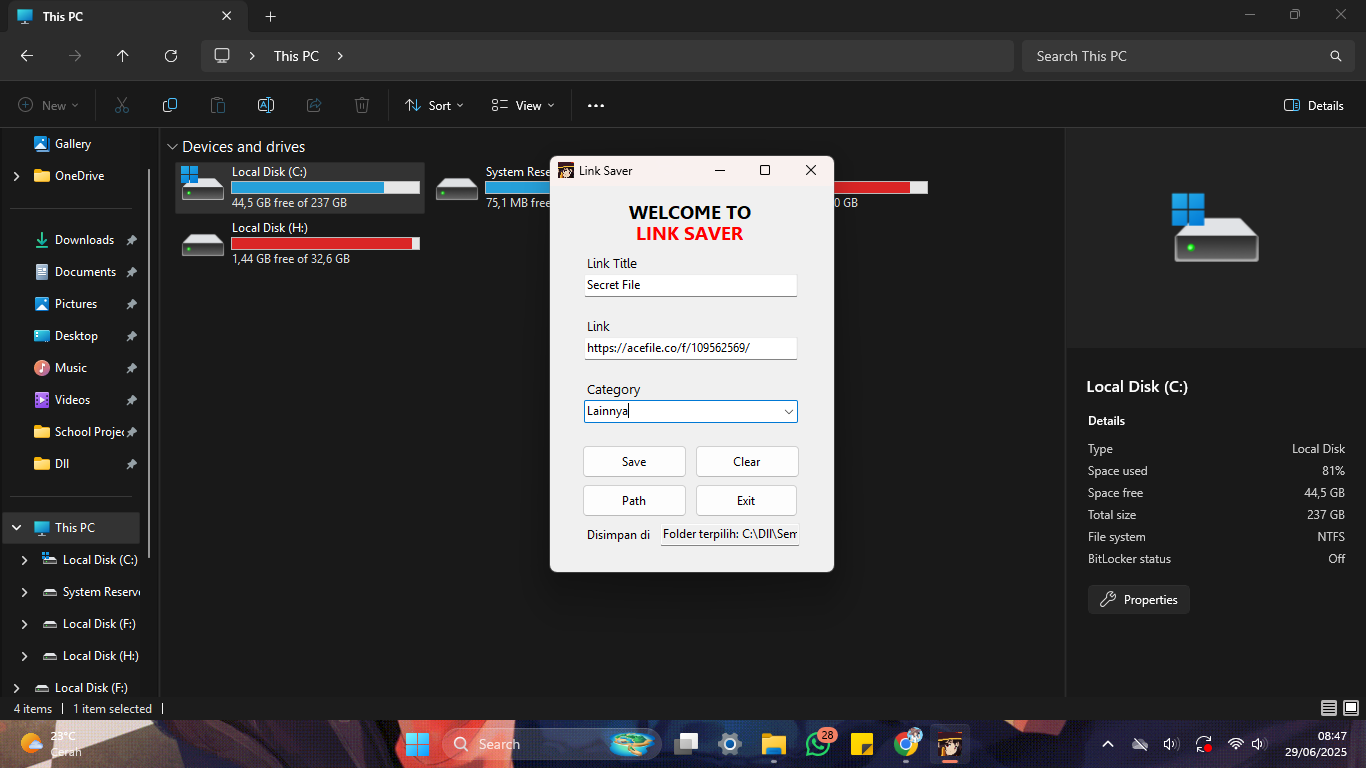The image size is (1366, 768).
Task: Clear the Link Saver form fields
Action: 746,461
